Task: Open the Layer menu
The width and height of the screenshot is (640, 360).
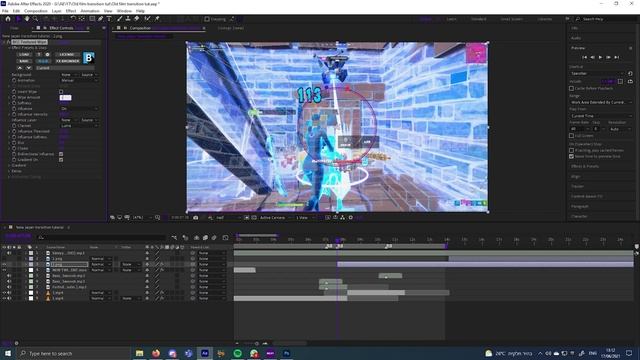Action: (x=57, y=11)
